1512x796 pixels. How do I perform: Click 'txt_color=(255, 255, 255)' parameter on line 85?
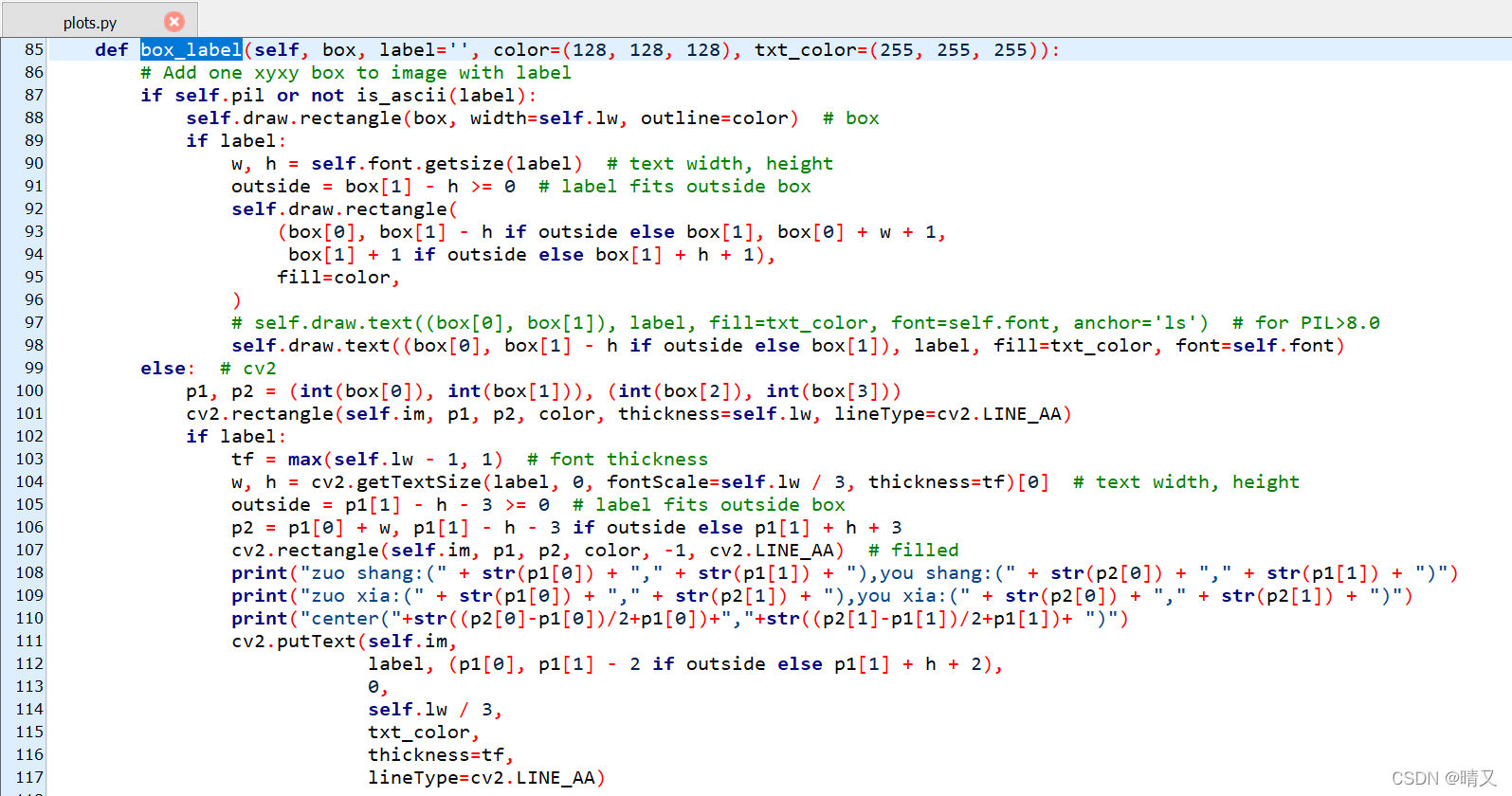click(x=901, y=50)
